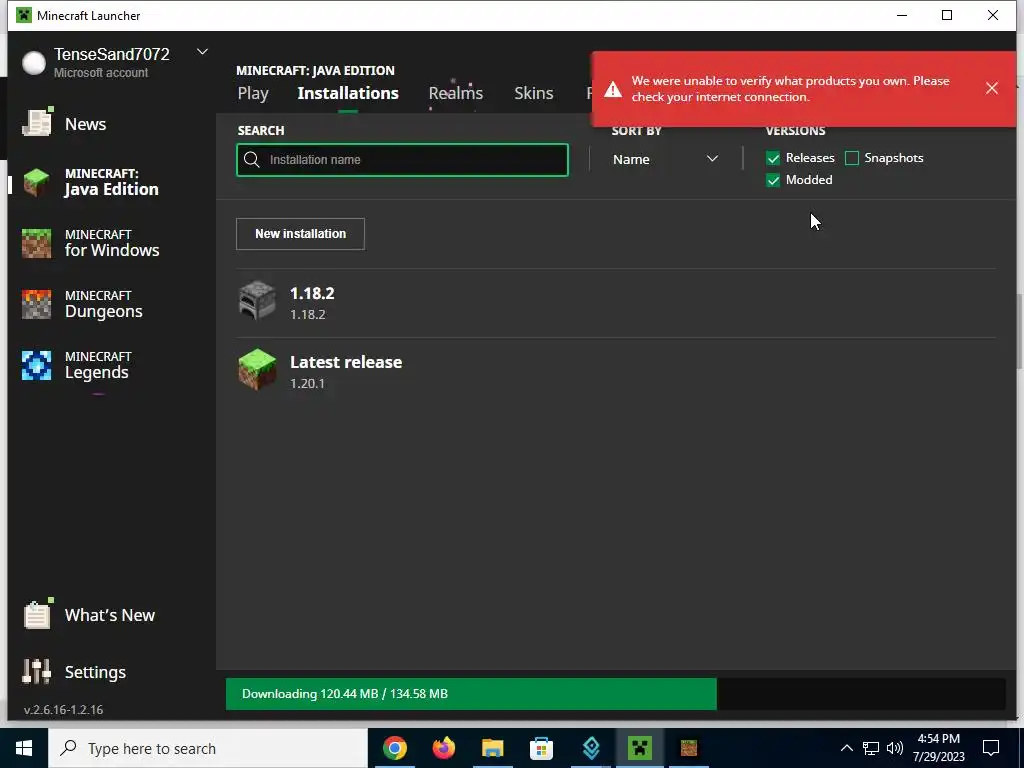Viewport: 1024px width, 768px height.
Task: Open the News section icon
Action: tap(37, 122)
